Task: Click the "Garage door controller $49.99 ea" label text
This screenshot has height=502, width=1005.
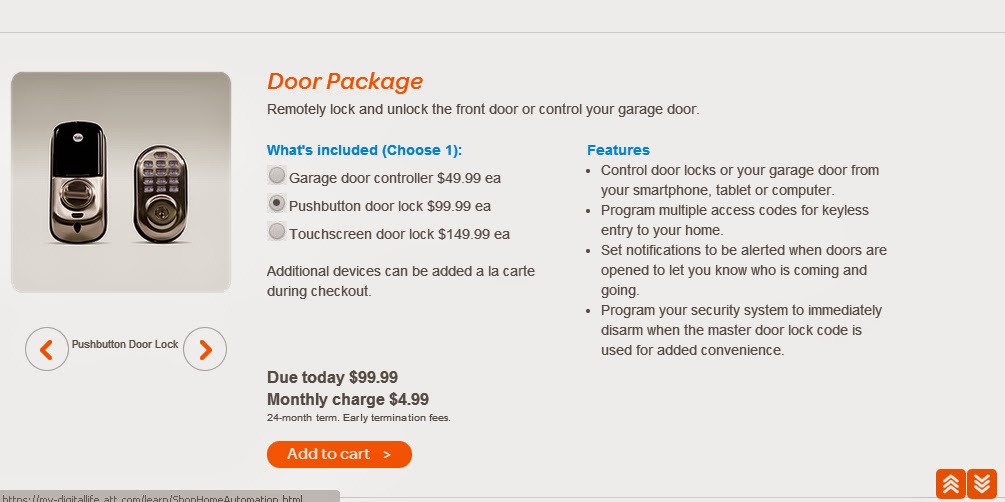Action: pyautogui.click(x=395, y=178)
